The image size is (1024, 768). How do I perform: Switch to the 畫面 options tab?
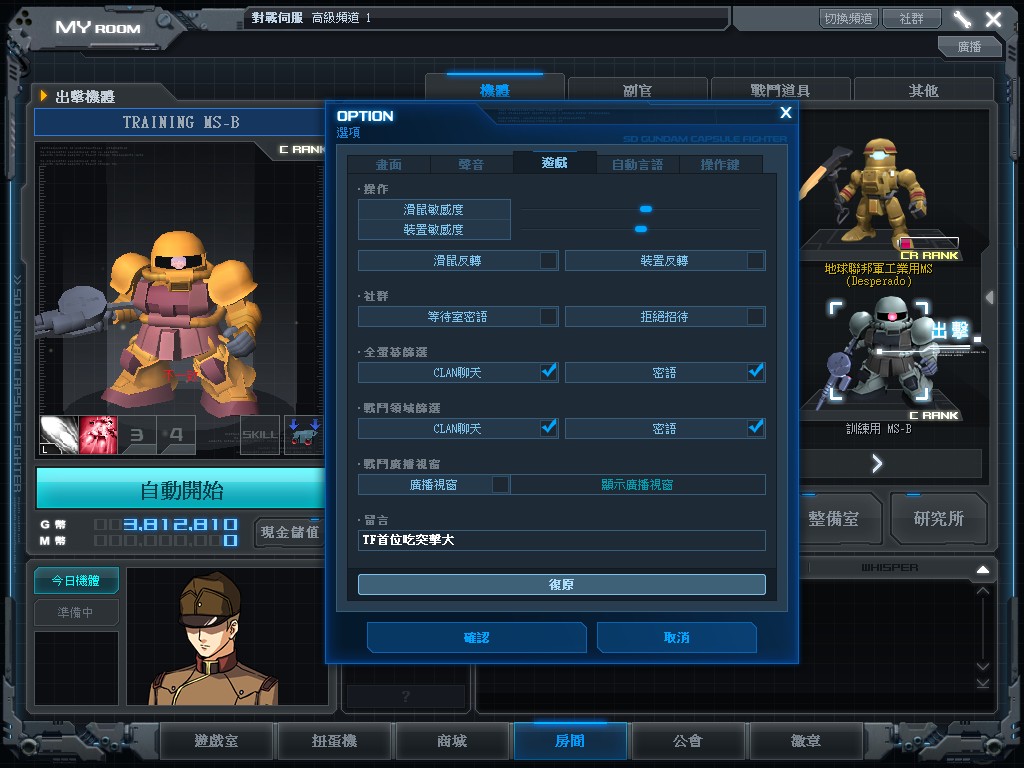[389, 165]
